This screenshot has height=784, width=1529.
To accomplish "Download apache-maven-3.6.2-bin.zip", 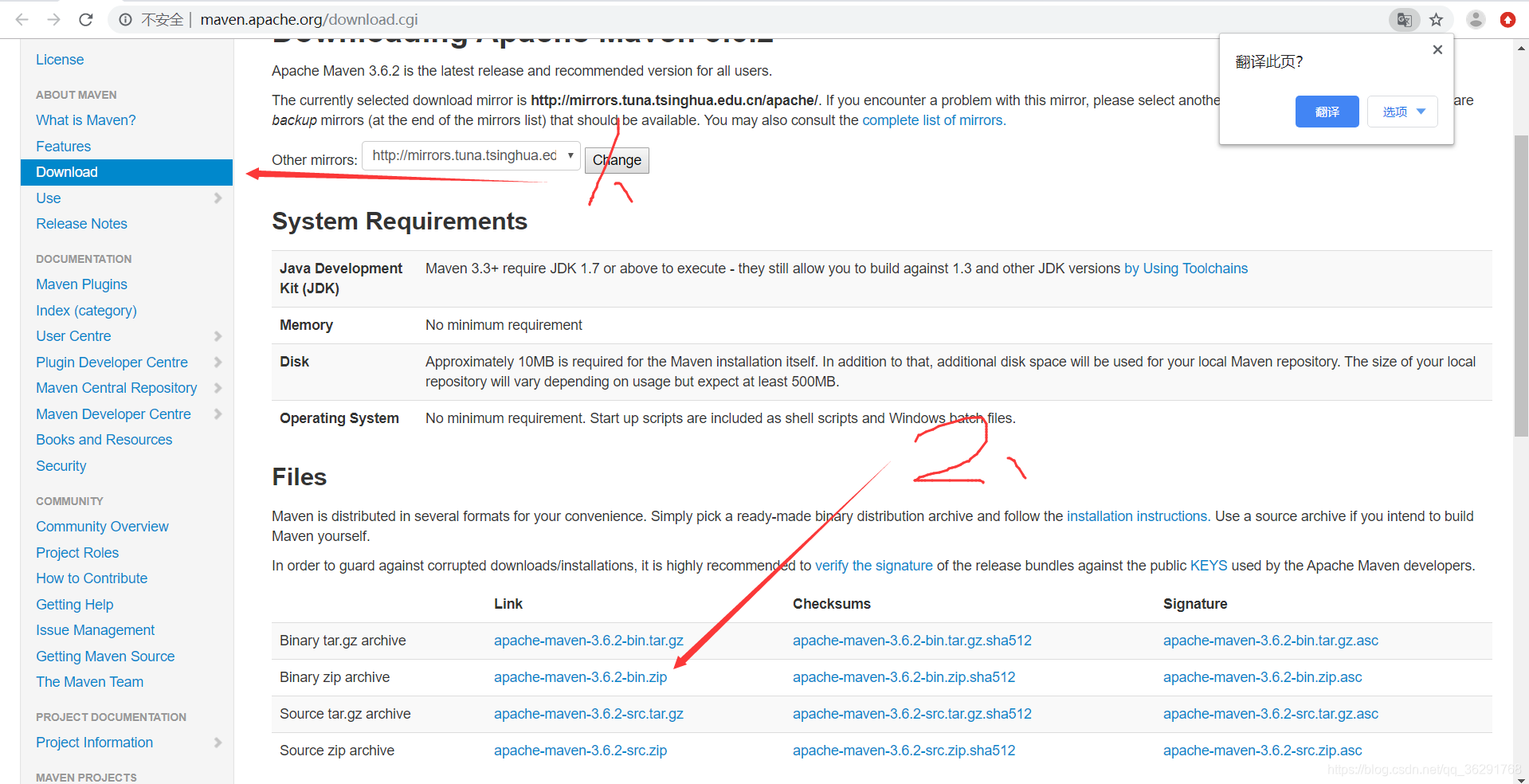I will [x=581, y=677].
